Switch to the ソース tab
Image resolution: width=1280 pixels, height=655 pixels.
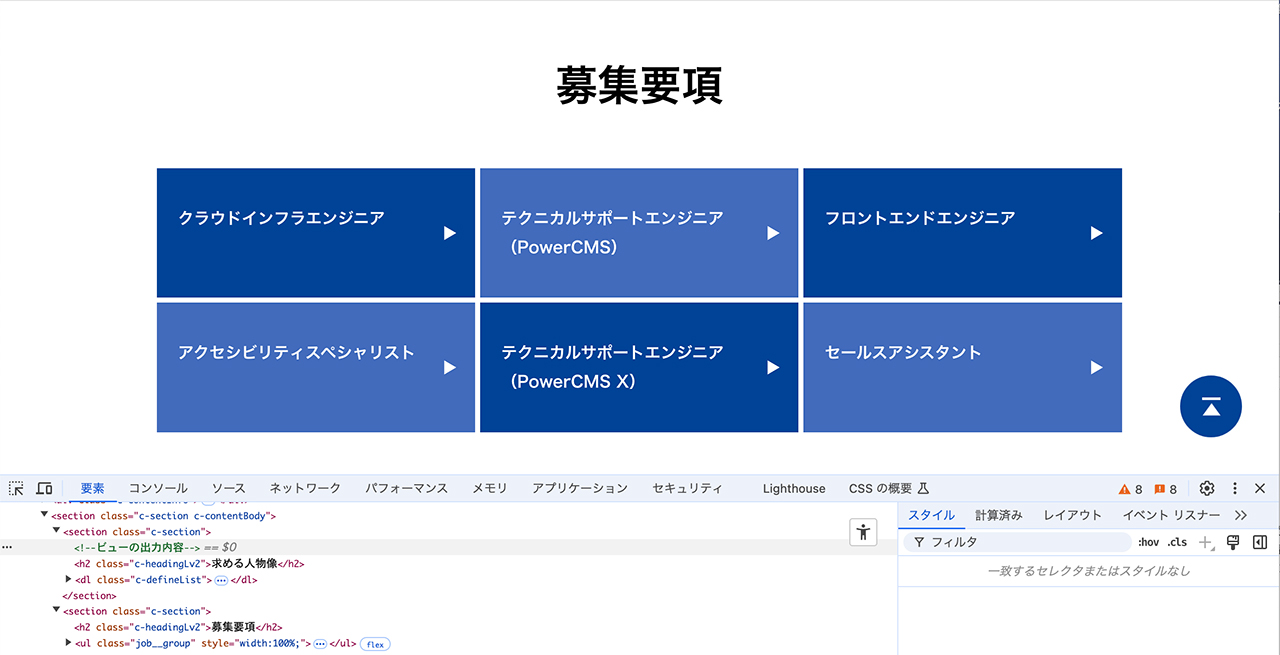228,488
